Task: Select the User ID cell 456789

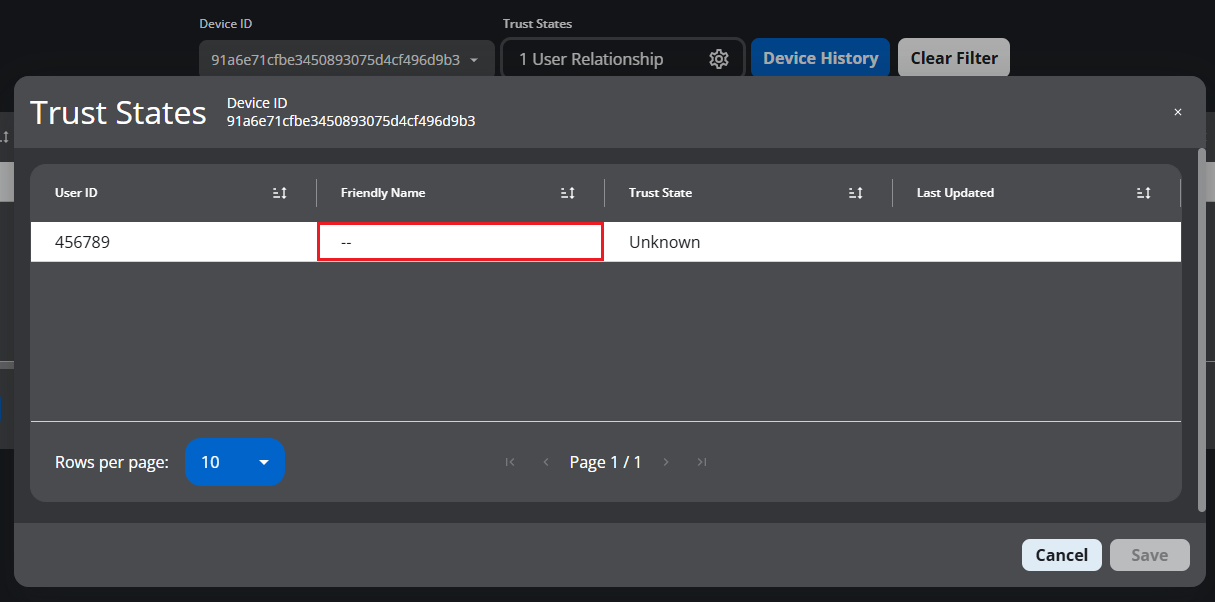Action: pyautogui.click(x=174, y=242)
